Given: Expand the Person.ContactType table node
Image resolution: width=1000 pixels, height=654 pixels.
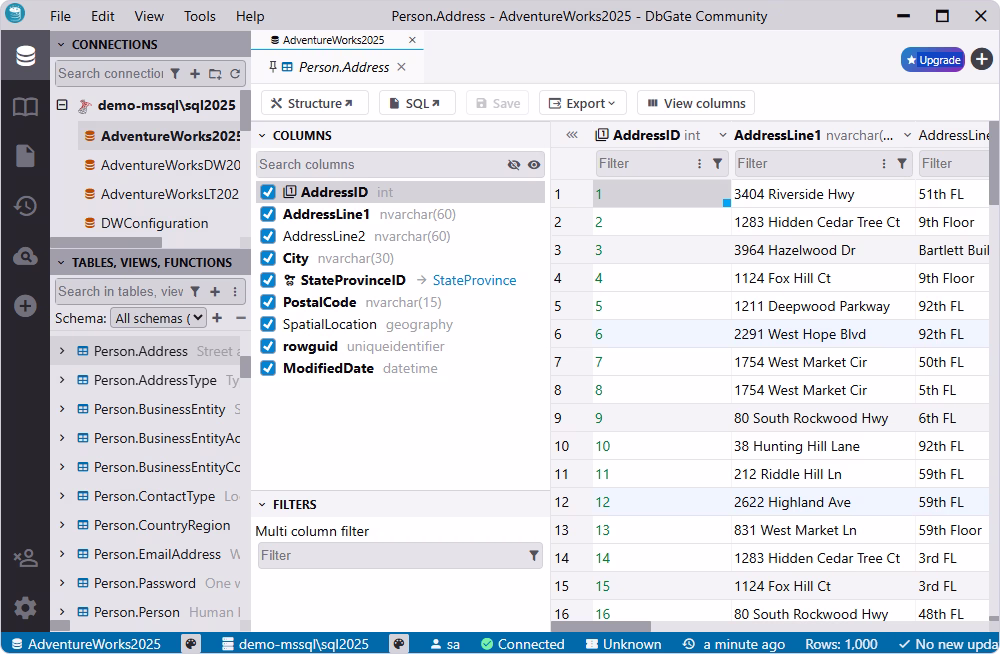Looking at the screenshot, I should [62, 496].
